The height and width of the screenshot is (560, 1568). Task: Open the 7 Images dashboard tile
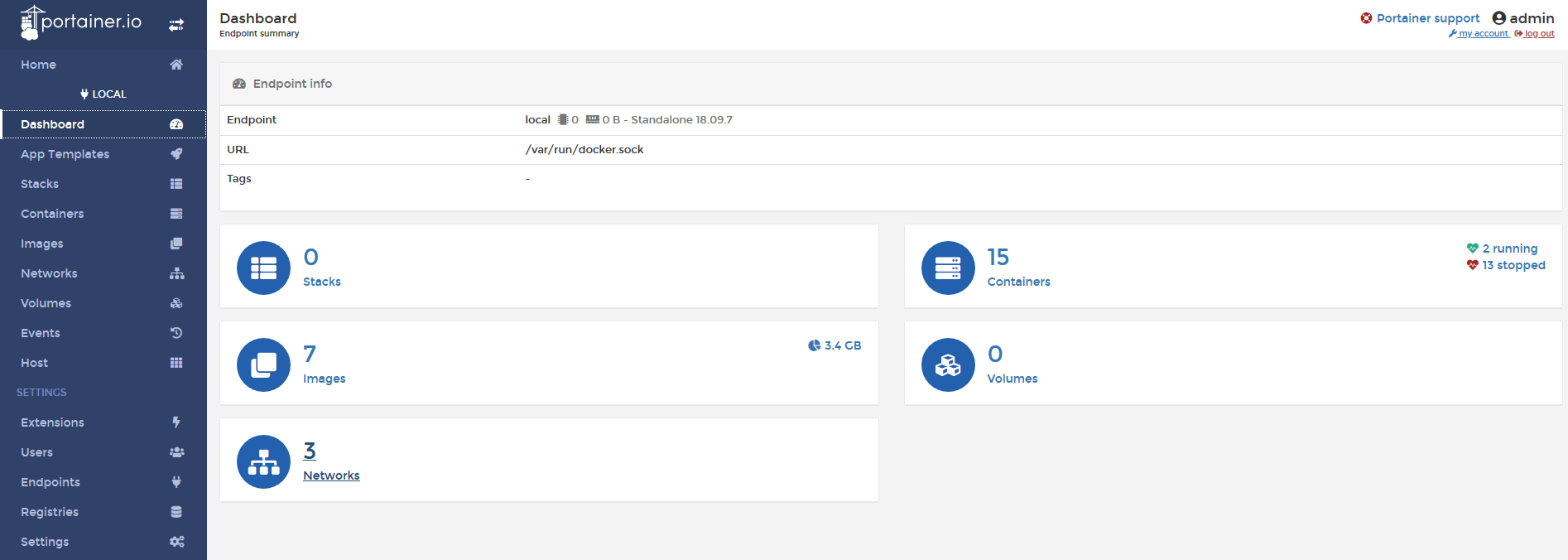pyautogui.click(x=549, y=363)
